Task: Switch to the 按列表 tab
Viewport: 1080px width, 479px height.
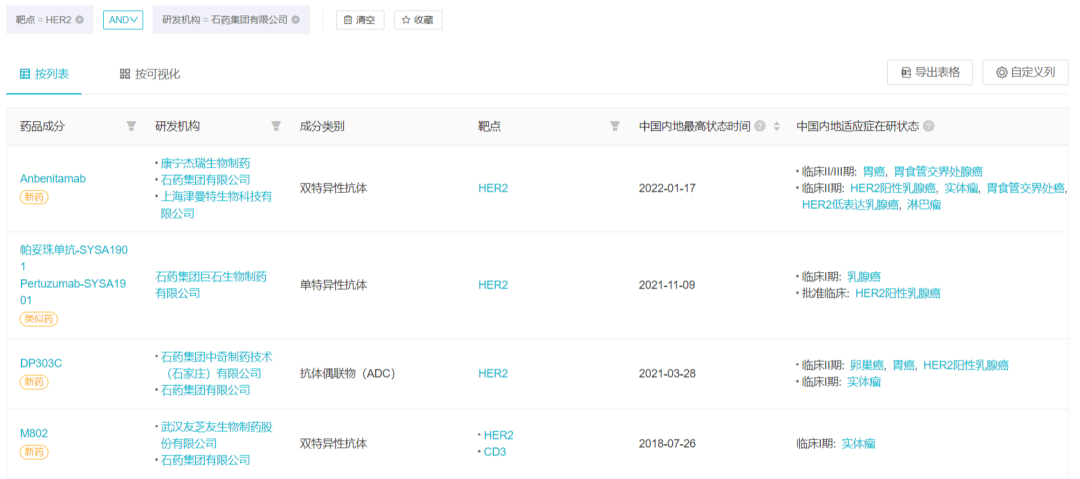Action: click(x=44, y=74)
